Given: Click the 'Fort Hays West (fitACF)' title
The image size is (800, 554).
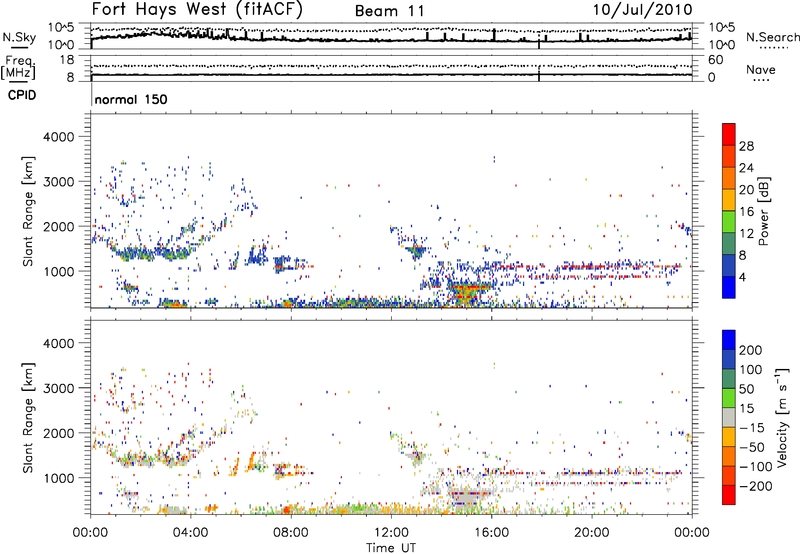Looking at the screenshot, I should pyautogui.click(x=197, y=9).
